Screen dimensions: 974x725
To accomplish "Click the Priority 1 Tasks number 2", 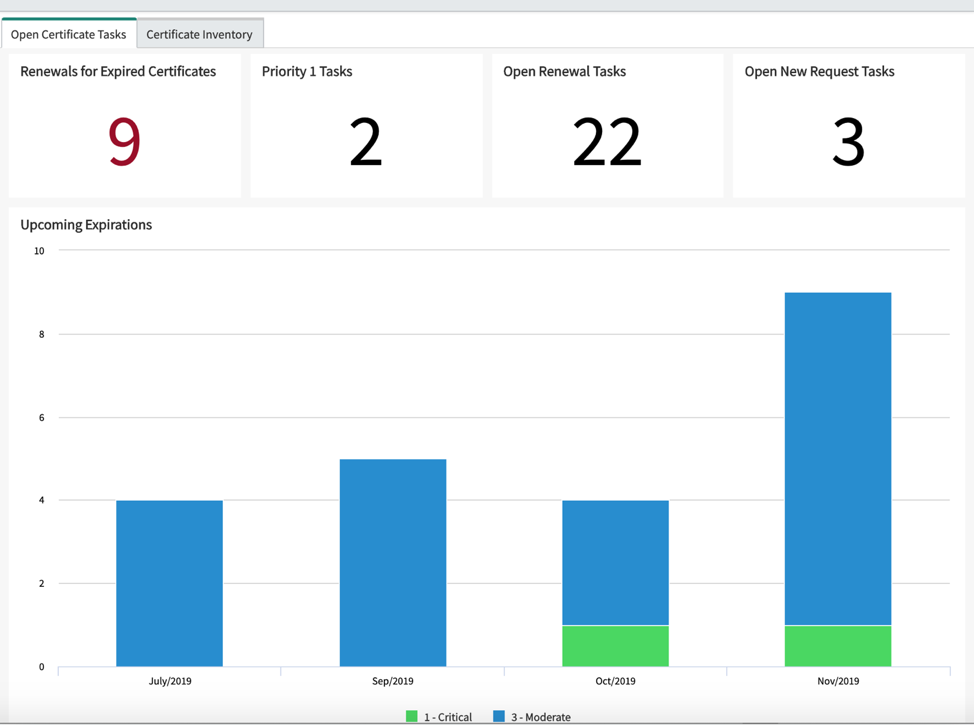I will pos(365,142).
